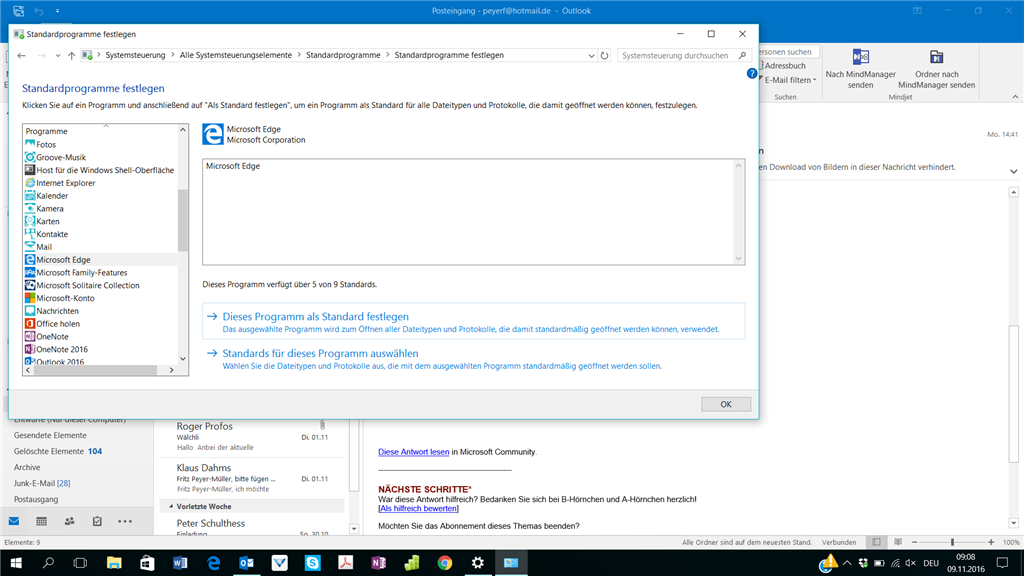
Task: Open Archive folder in Outlook
Action: tap(27, 468)
